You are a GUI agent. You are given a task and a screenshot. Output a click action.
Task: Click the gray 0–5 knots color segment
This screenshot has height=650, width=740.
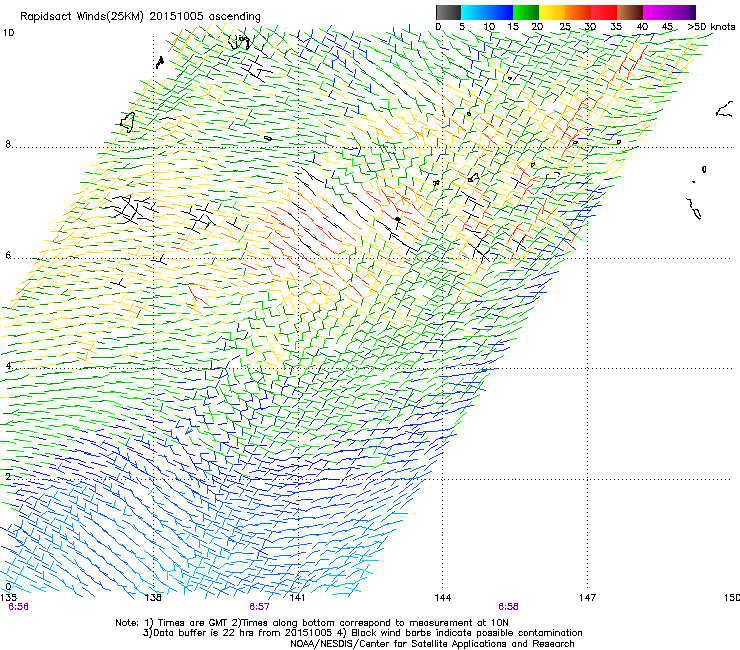[448, 12]
